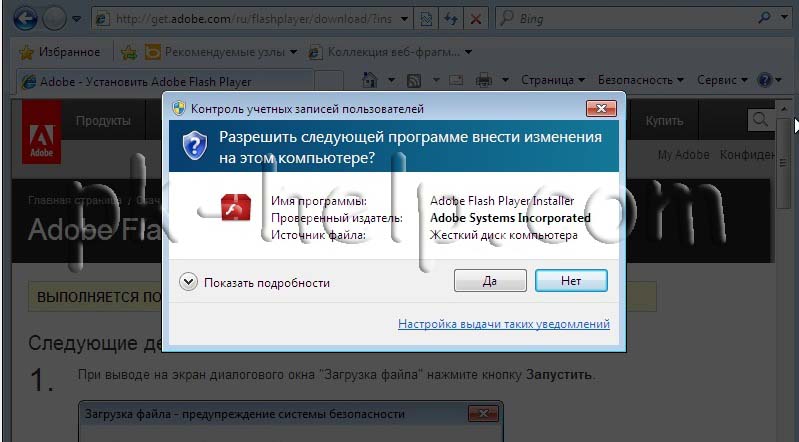This screenshot has width=799, height=442.
Task: Click the read mail icon
Action: click(x=456, y=80)
